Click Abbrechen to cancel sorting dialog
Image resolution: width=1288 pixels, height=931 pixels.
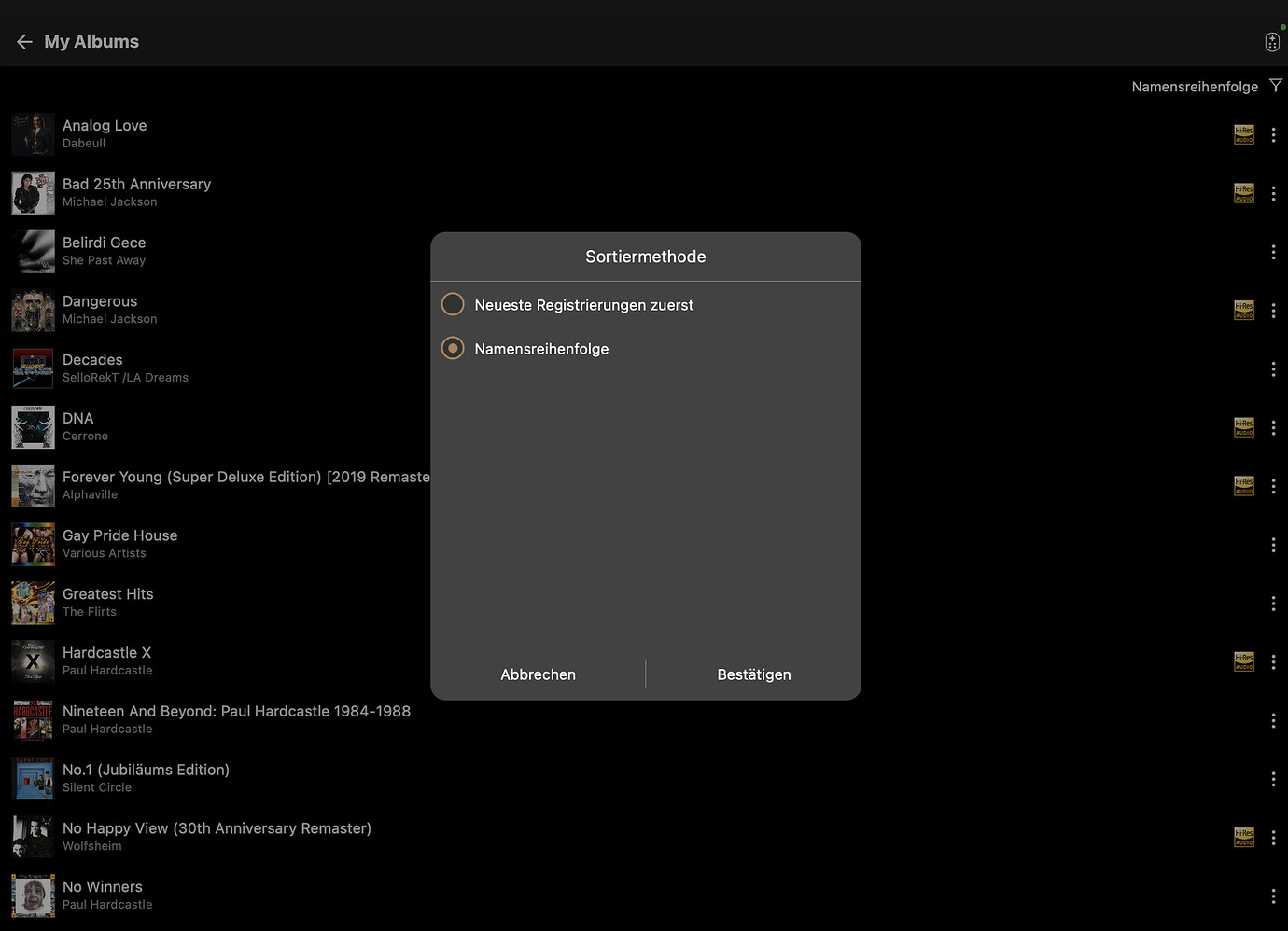(538, 674)
